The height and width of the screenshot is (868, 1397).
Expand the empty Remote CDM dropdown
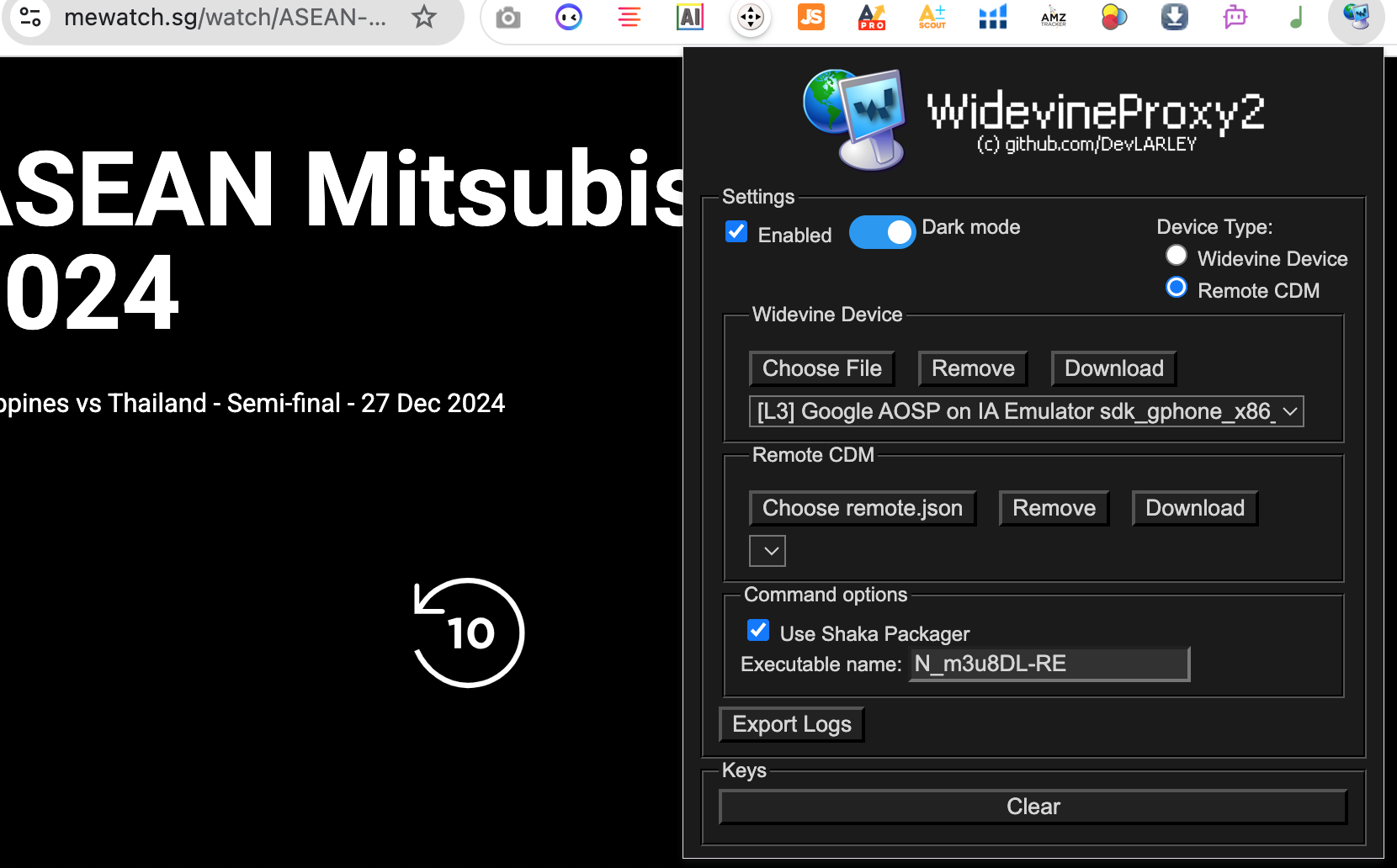click(768, 551)
